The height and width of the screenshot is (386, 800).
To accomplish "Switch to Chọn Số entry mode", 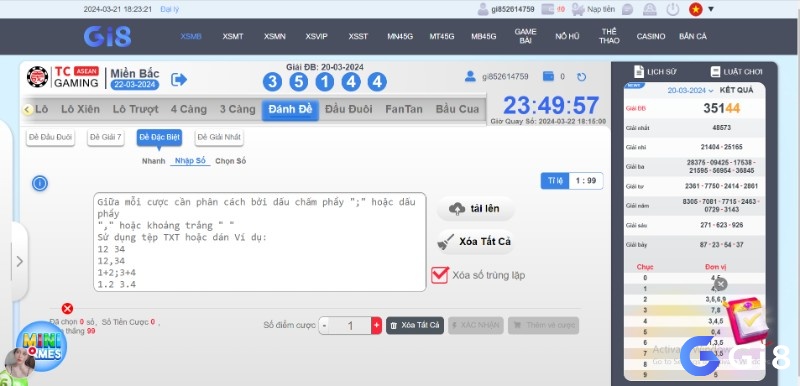I will coord(231,161).
